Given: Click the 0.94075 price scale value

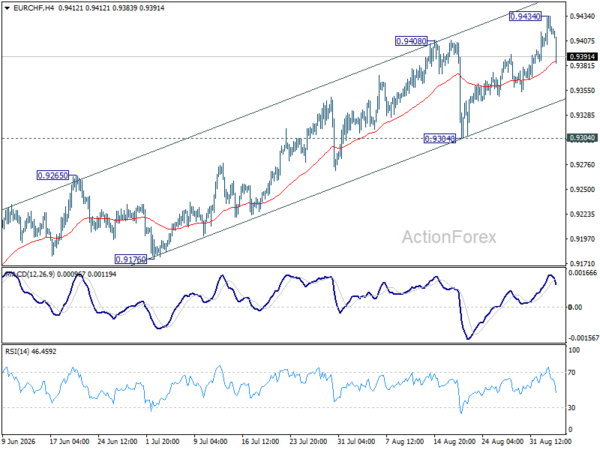Looking at the screenshot, I should [x=582, y=41].
